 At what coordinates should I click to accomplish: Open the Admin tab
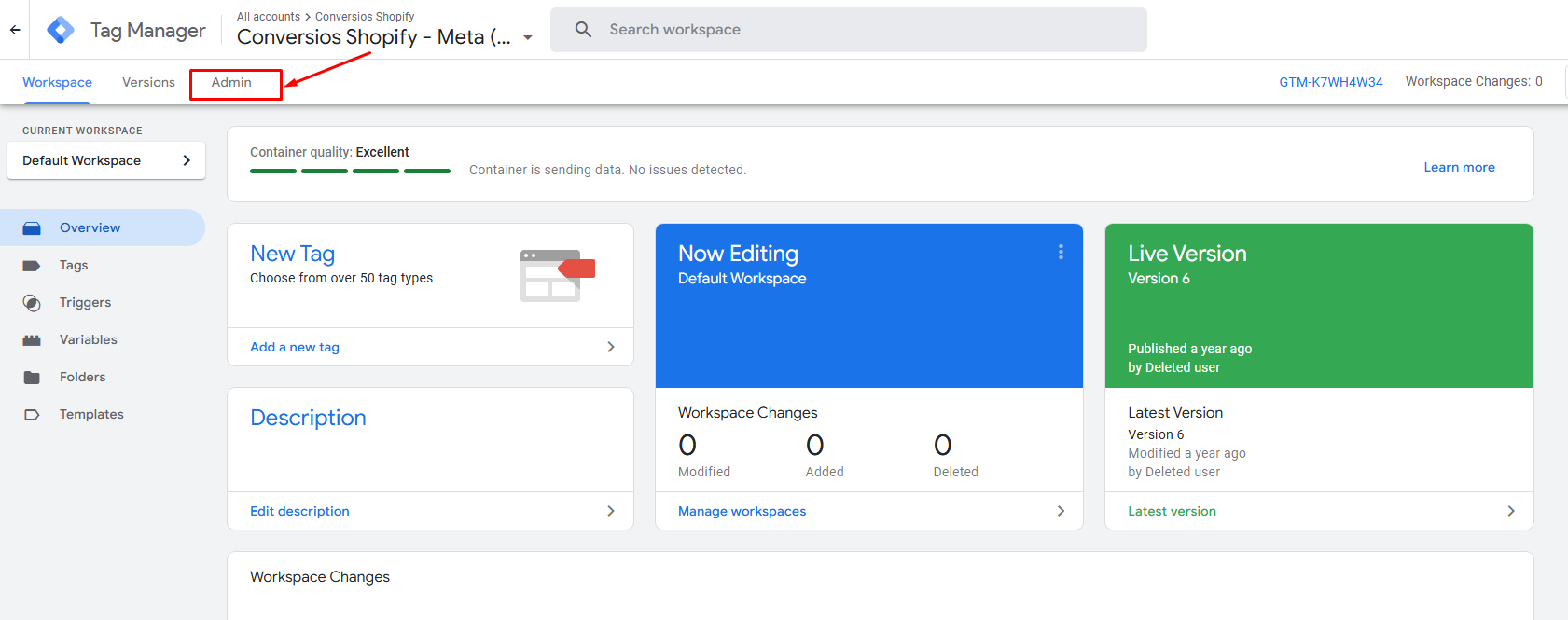[x=231, y=82]
